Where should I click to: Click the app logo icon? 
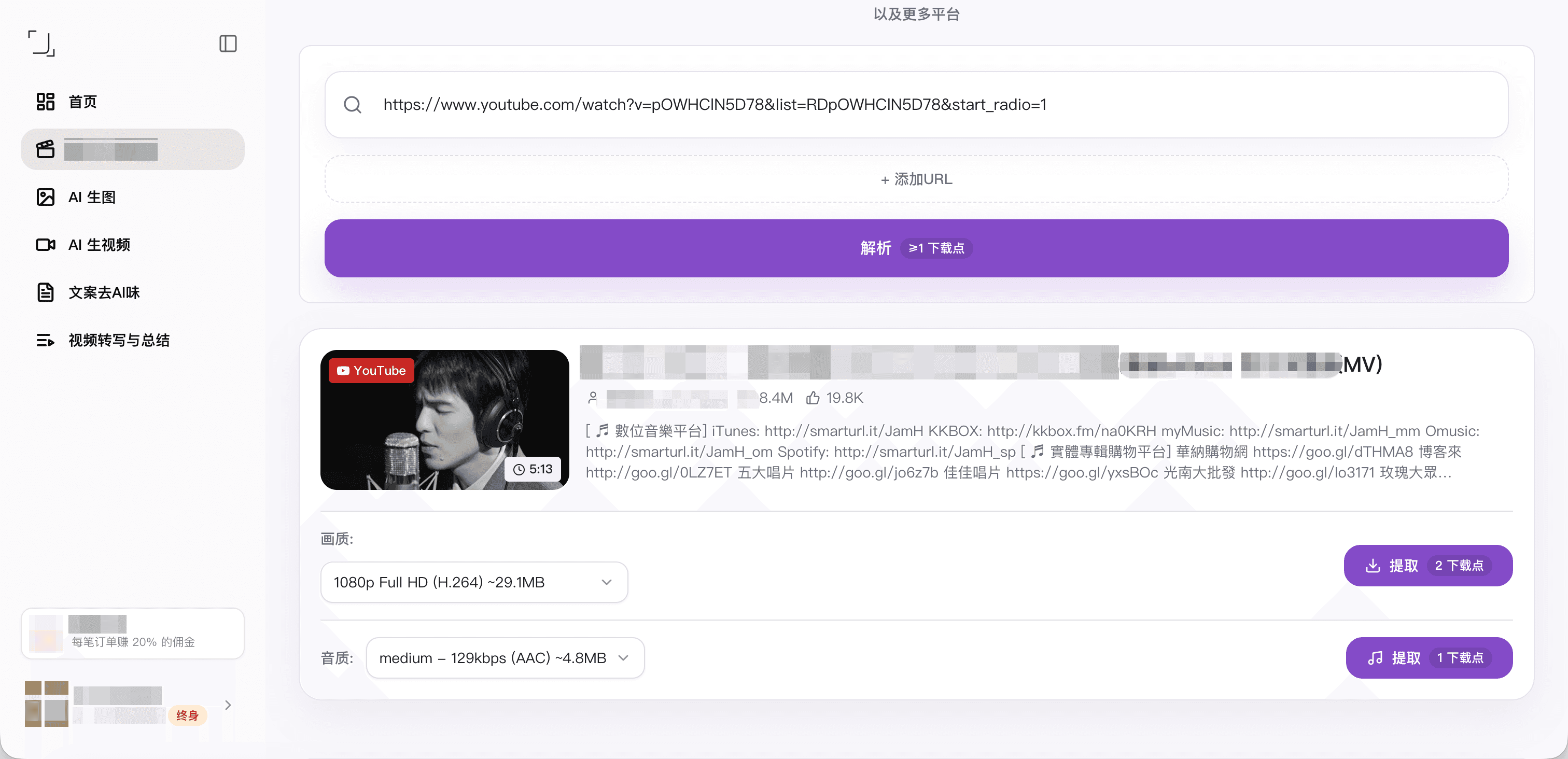41,43
